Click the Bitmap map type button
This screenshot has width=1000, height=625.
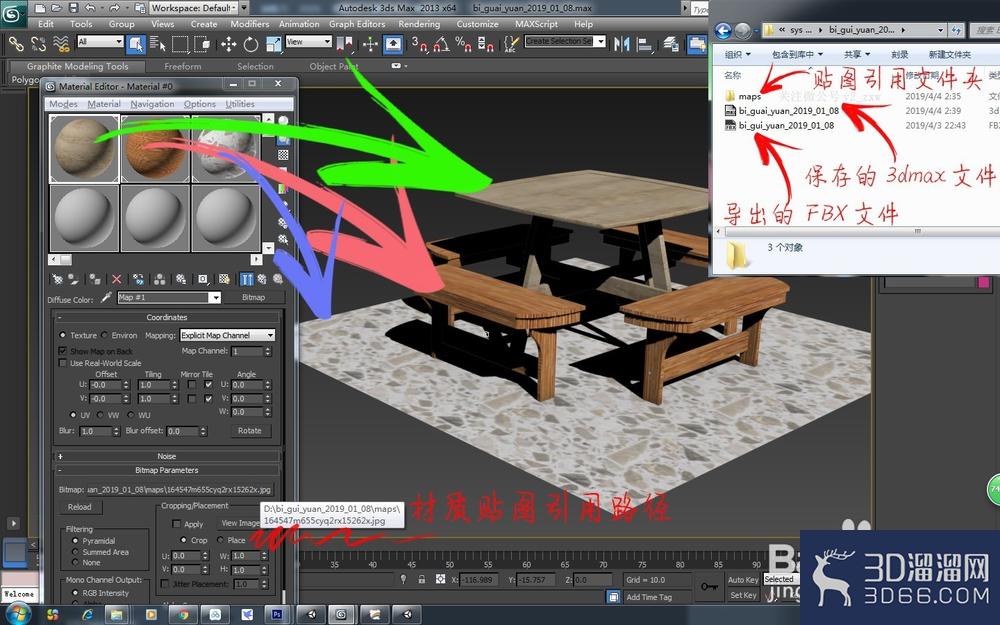click(x=253, y=297)
